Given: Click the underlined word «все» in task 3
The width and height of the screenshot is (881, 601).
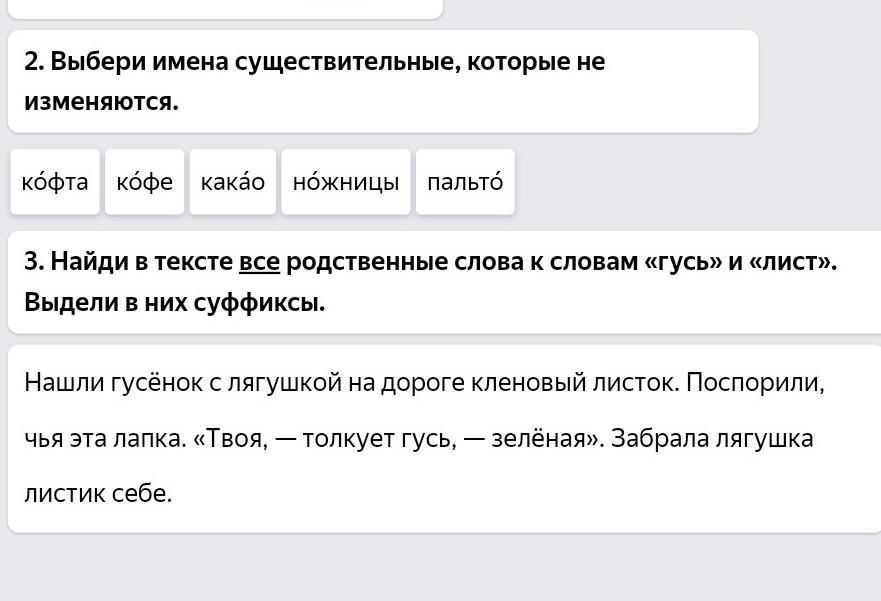Looking at the screenshot, I should (x=259, y=262).
